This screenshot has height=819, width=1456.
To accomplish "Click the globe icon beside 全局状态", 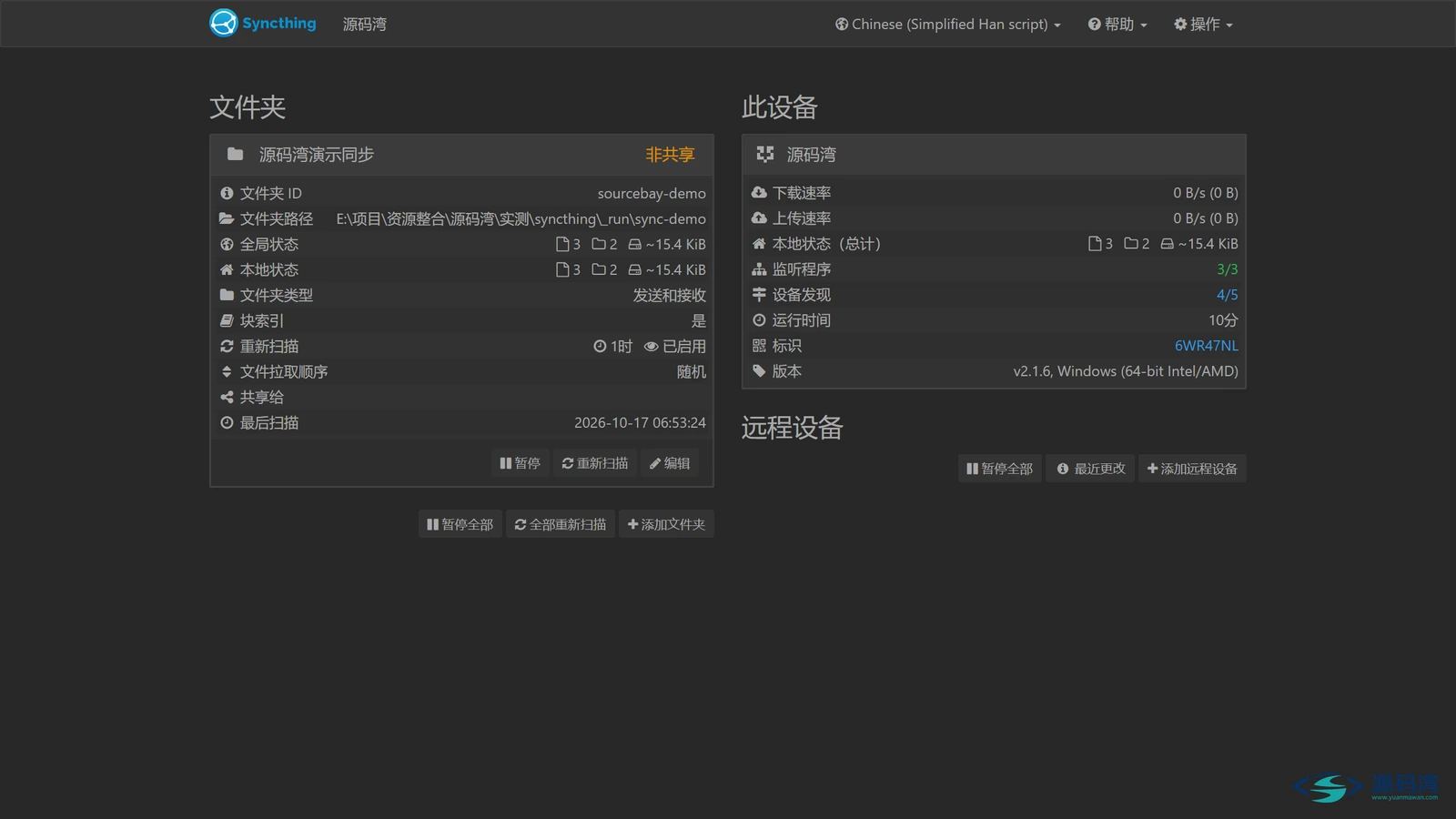I will pyautogui.click(x=227, y=244).
